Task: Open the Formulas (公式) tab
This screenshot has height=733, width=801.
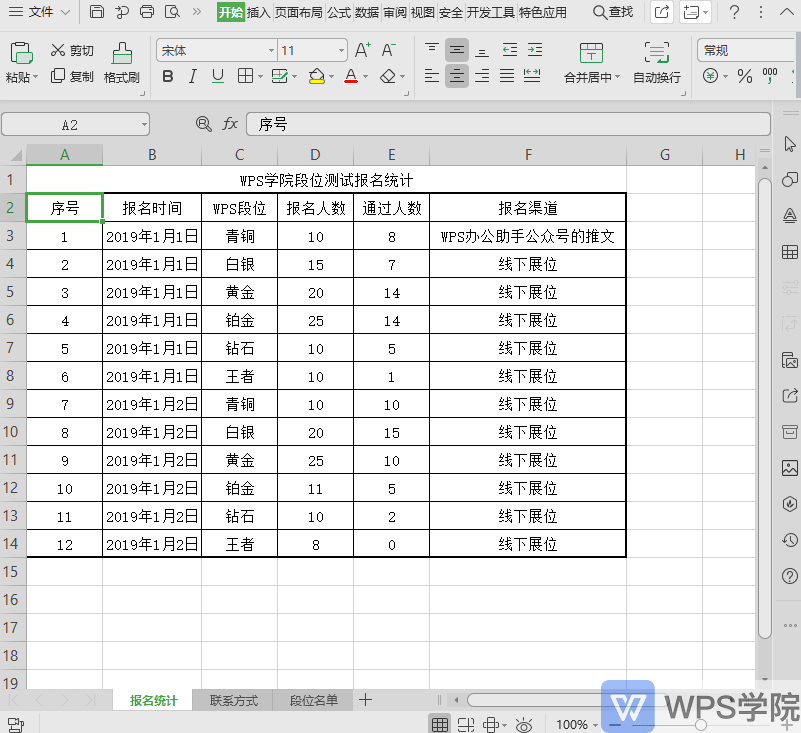Action: click(339, 12)
